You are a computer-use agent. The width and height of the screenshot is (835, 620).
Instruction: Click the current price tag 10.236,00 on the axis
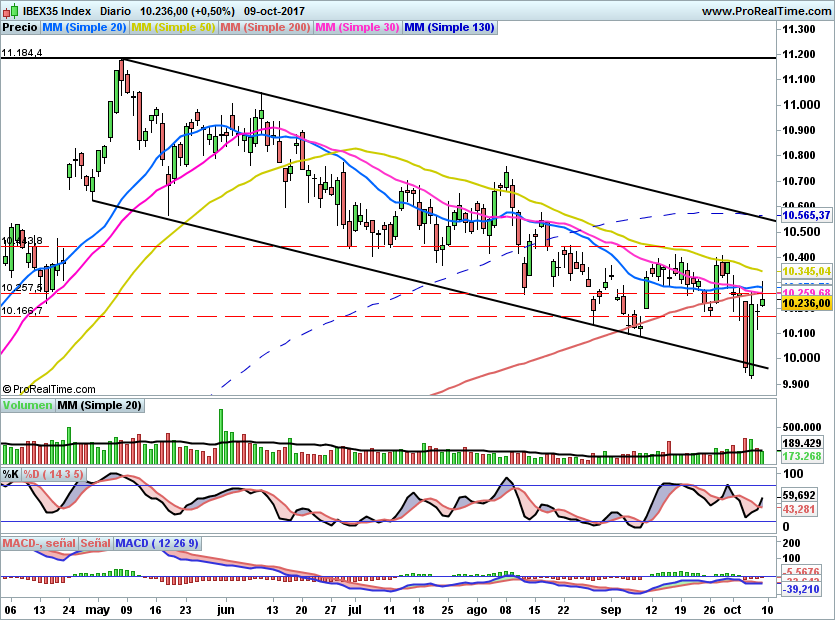click(806, 303)
